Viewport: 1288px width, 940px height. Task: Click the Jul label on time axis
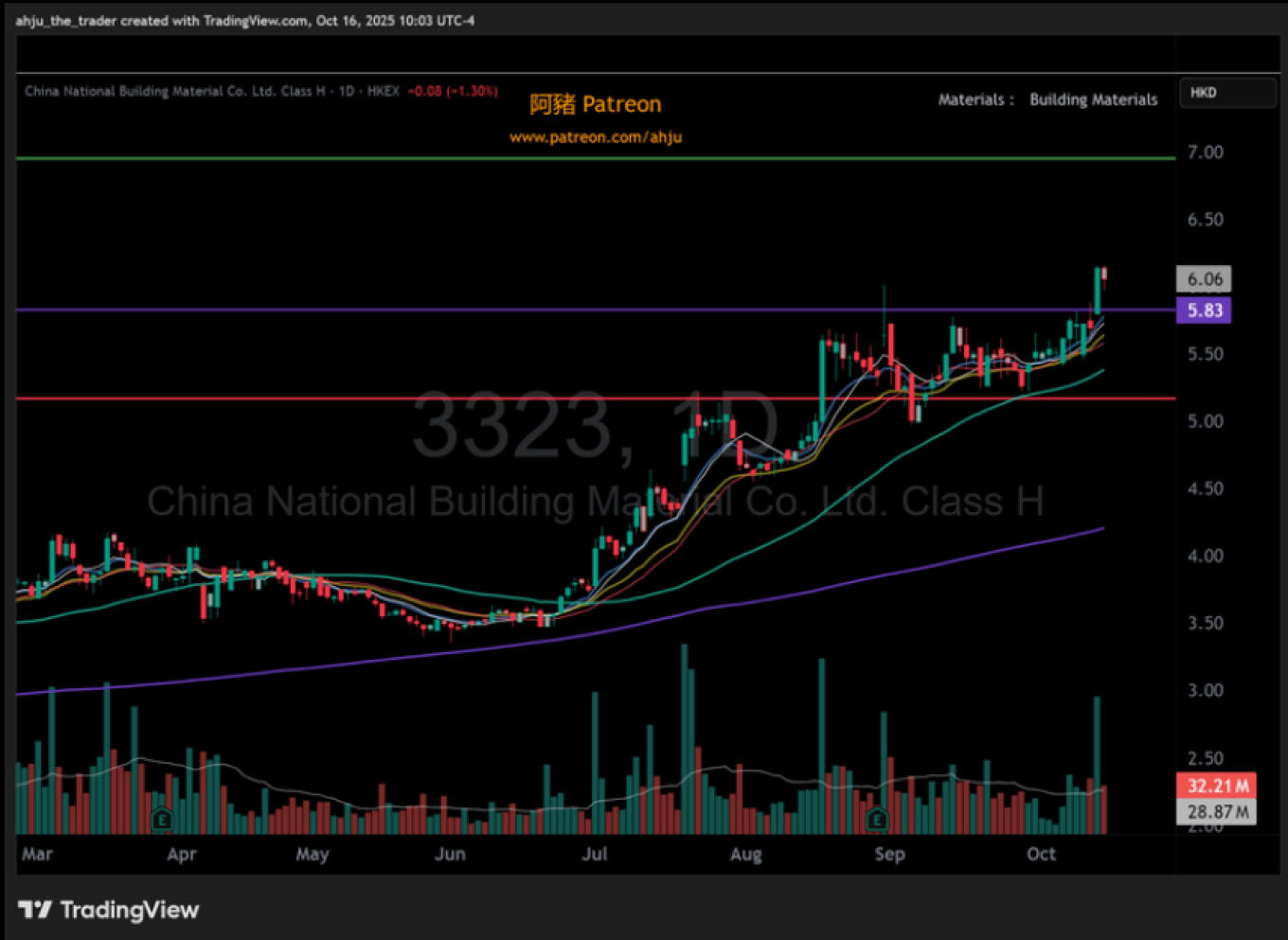click(594, 854)
